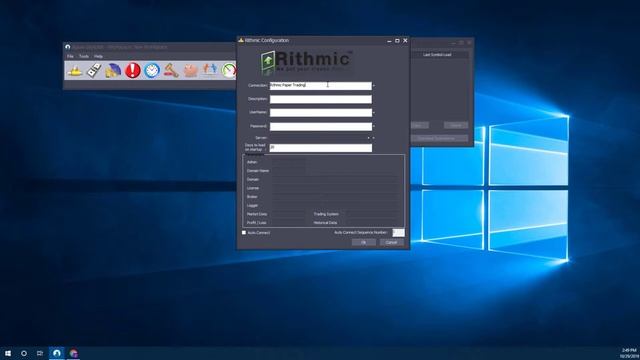This screenshot has height=360, width=640.
Task: Click the Market Data parameter field
Action: tap(288, 214)
